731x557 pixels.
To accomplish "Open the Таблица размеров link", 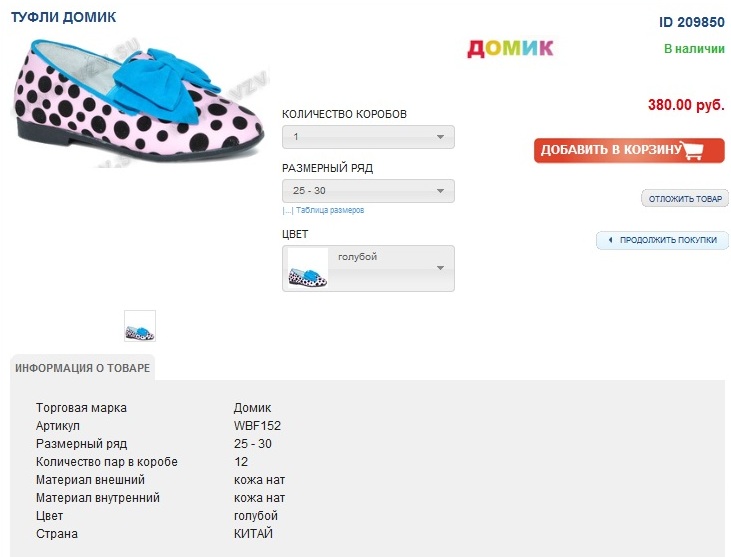I will tap(330, 211).
